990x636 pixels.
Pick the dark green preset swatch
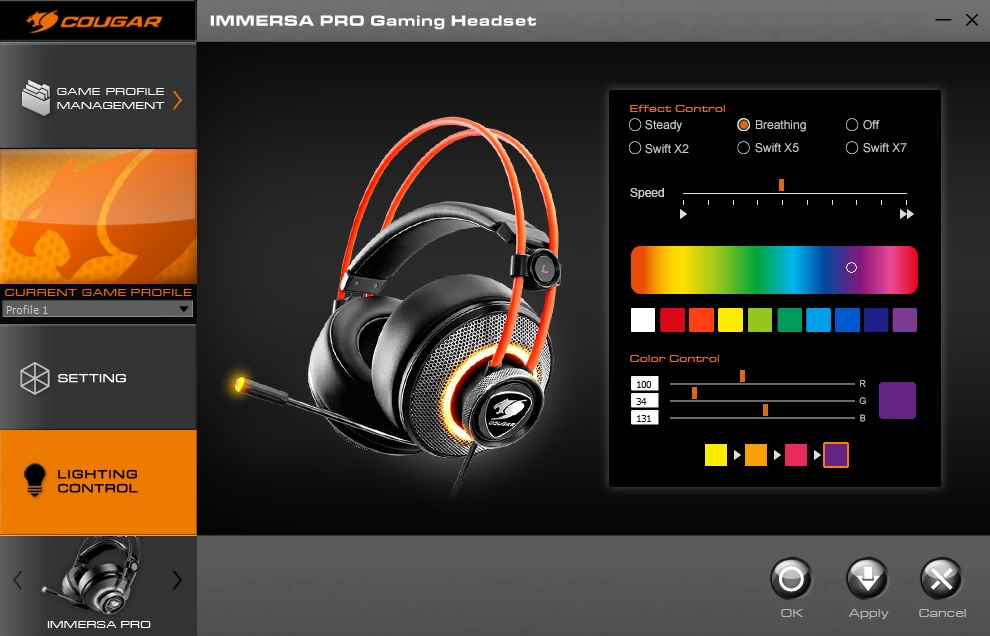(x=789, y=320)
